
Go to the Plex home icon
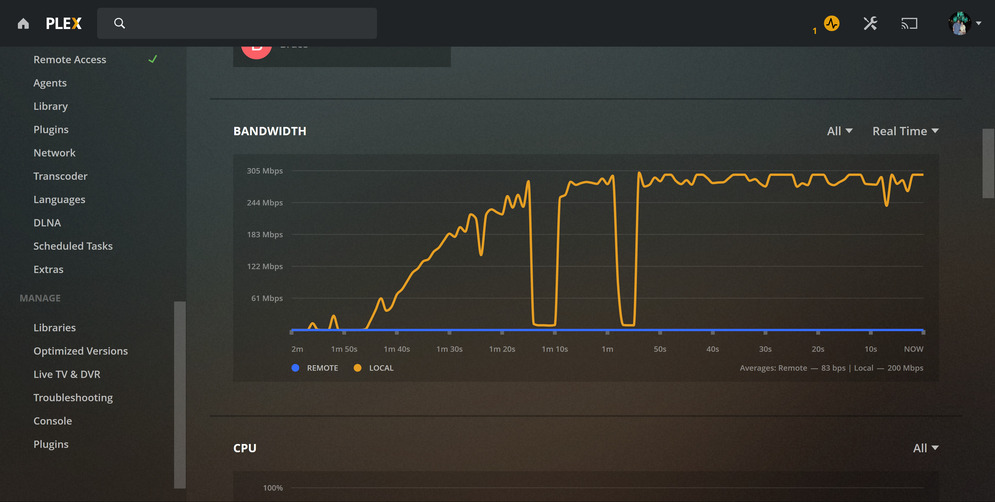23,23
